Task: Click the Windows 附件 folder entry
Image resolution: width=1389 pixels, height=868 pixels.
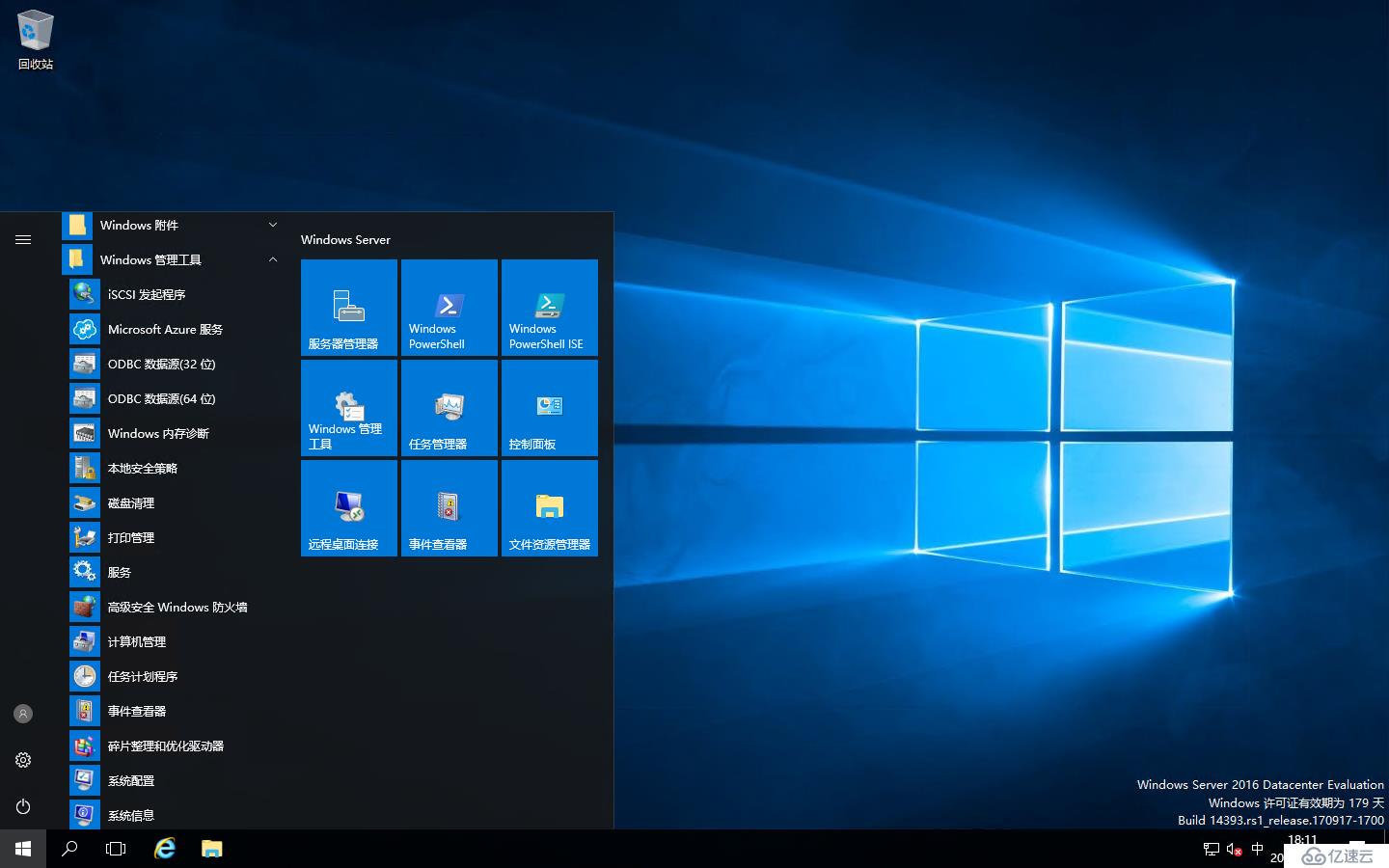Action: tap(174, 226)
